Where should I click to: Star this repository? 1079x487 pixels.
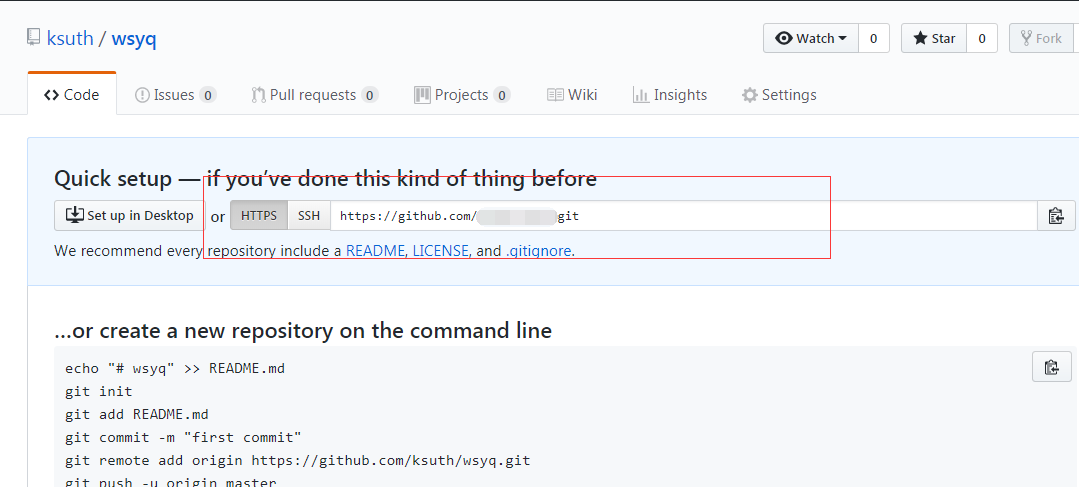[x=934, y=38]
